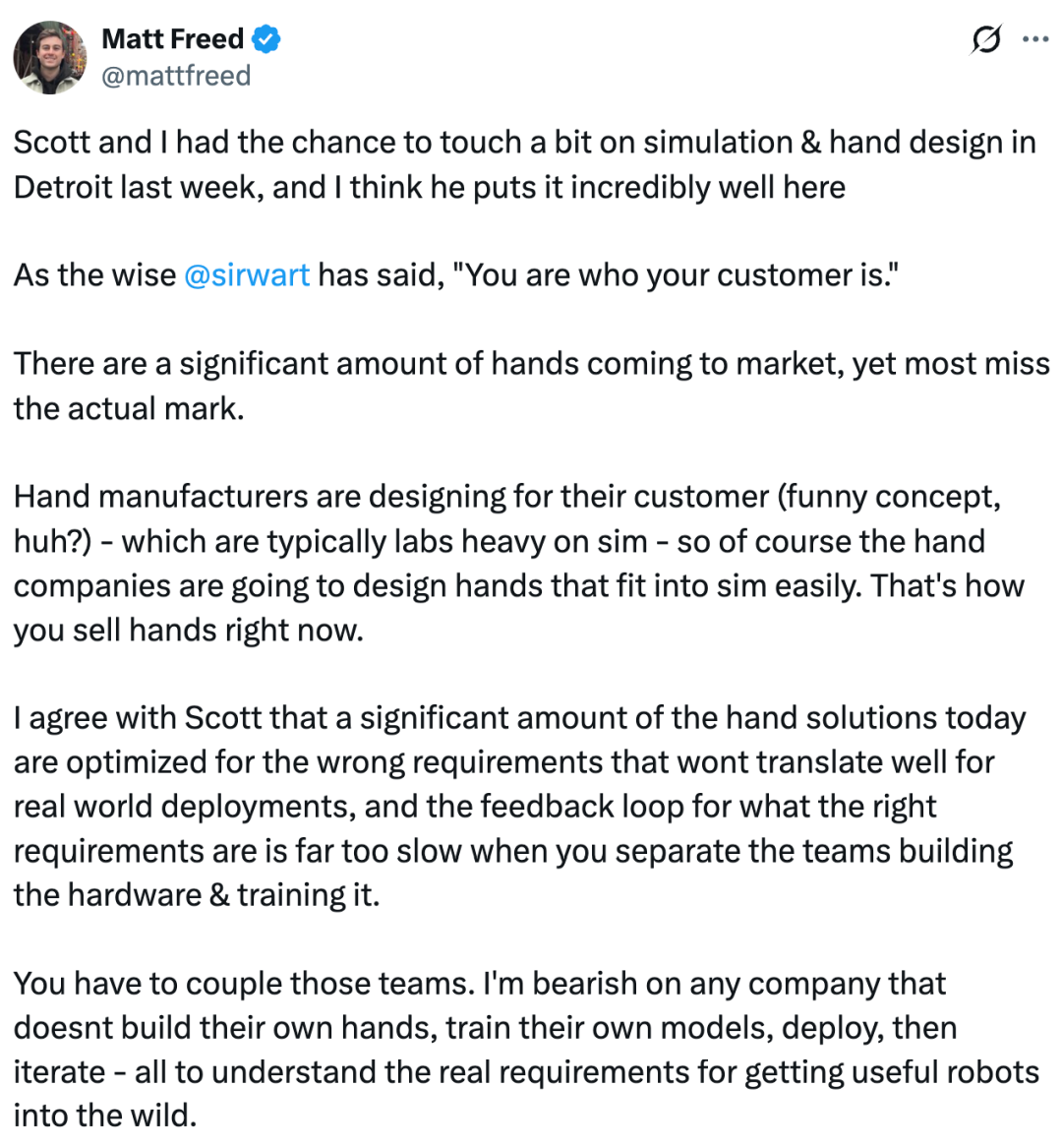Click the sentence "You have to couple those teams."
The width and height of the screenshot is (1062, 1148).
[245, 984]
